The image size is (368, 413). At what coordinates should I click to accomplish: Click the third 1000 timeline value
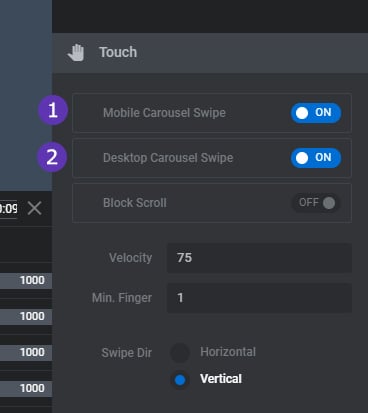[32, 352]
